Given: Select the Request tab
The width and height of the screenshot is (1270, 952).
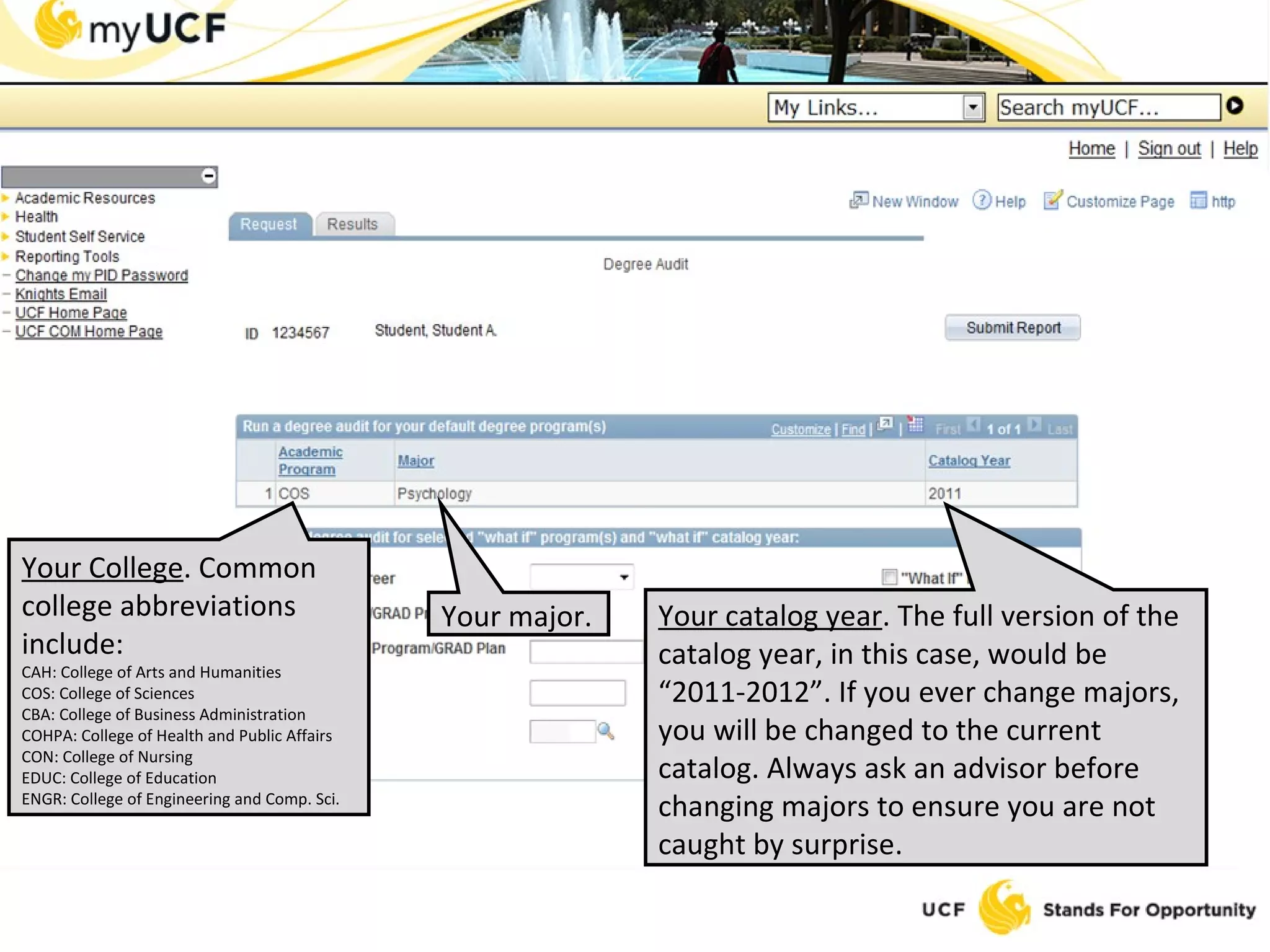Looking at the screenshot, I should coord(269,224).
